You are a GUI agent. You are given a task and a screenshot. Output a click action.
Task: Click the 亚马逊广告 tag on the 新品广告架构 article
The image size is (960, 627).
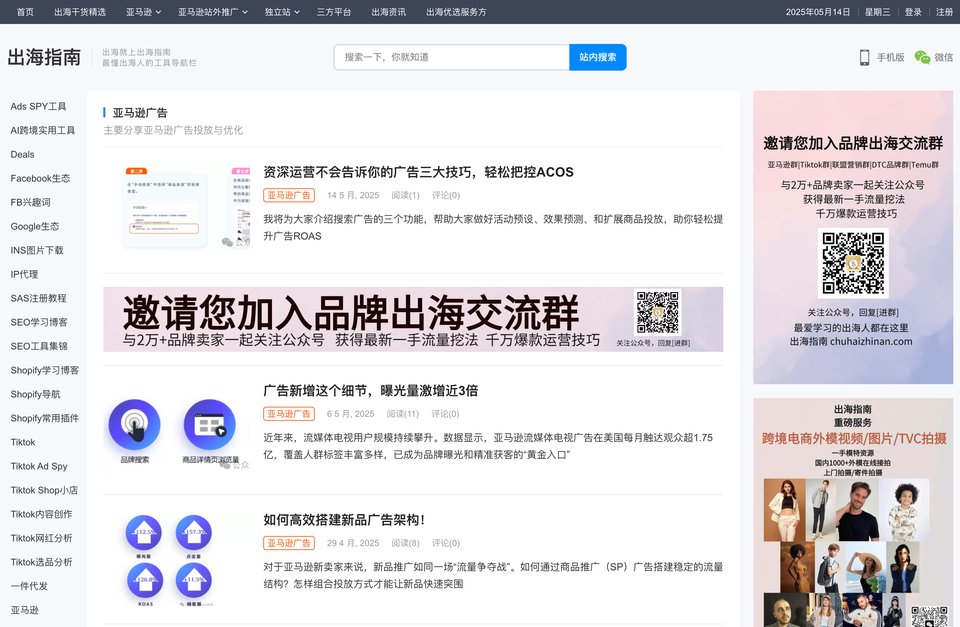288,543
